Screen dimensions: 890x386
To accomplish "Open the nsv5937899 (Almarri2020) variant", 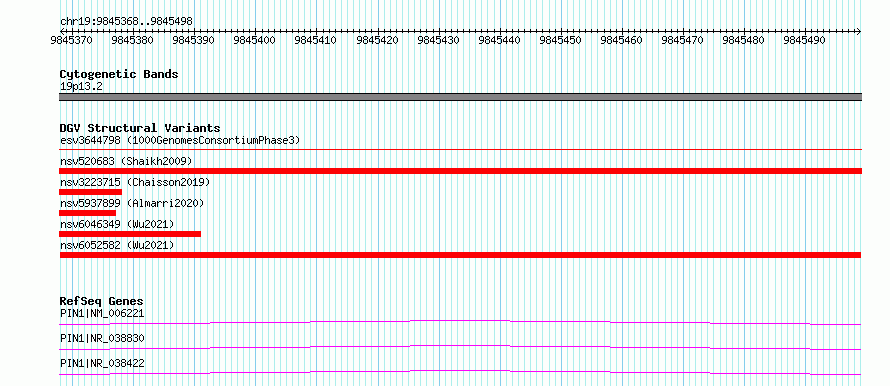I will pyautogui.click(x=132, y=203).
